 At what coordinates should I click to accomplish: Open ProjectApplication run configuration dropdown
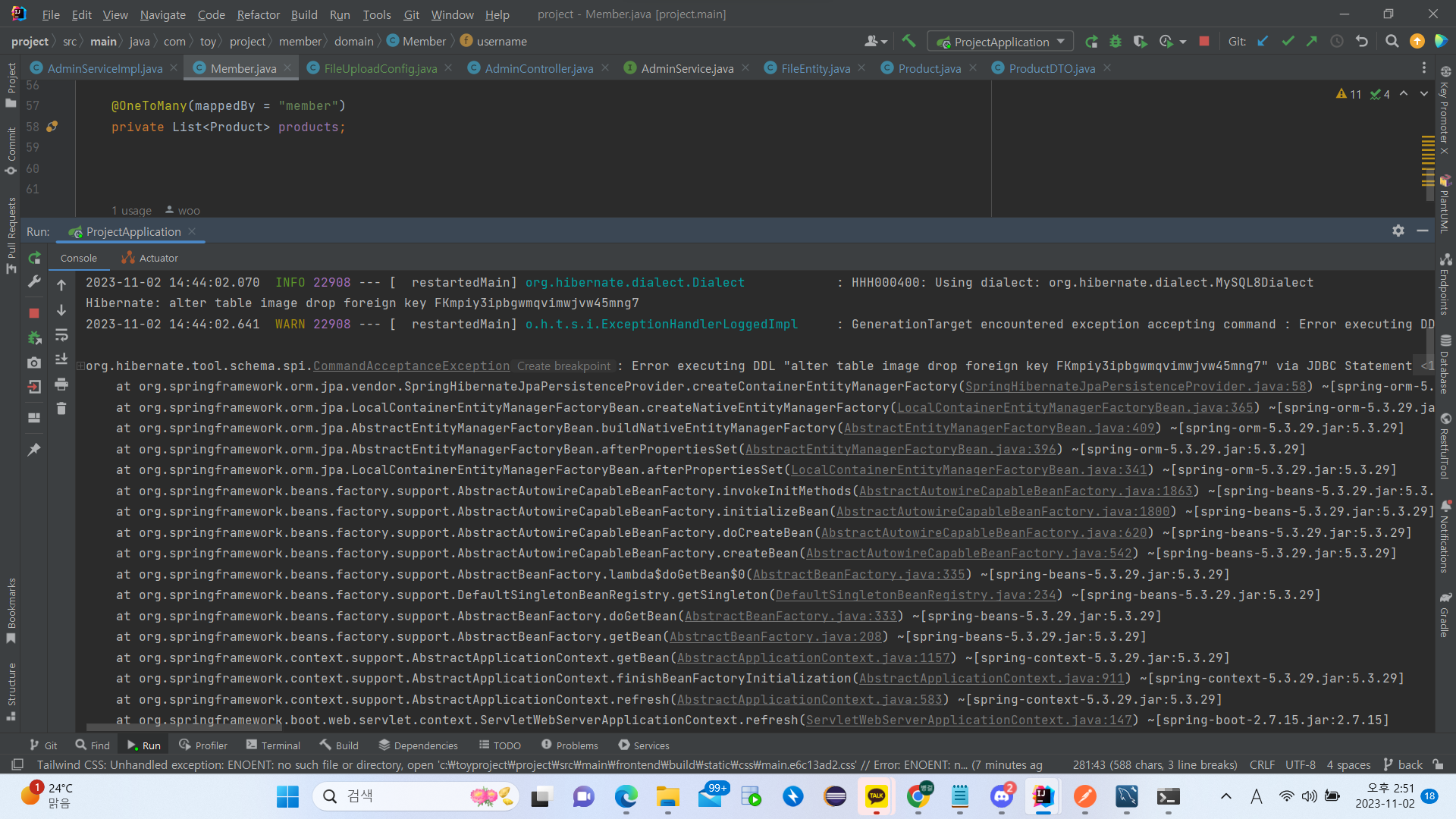(x=1002, y=42)
